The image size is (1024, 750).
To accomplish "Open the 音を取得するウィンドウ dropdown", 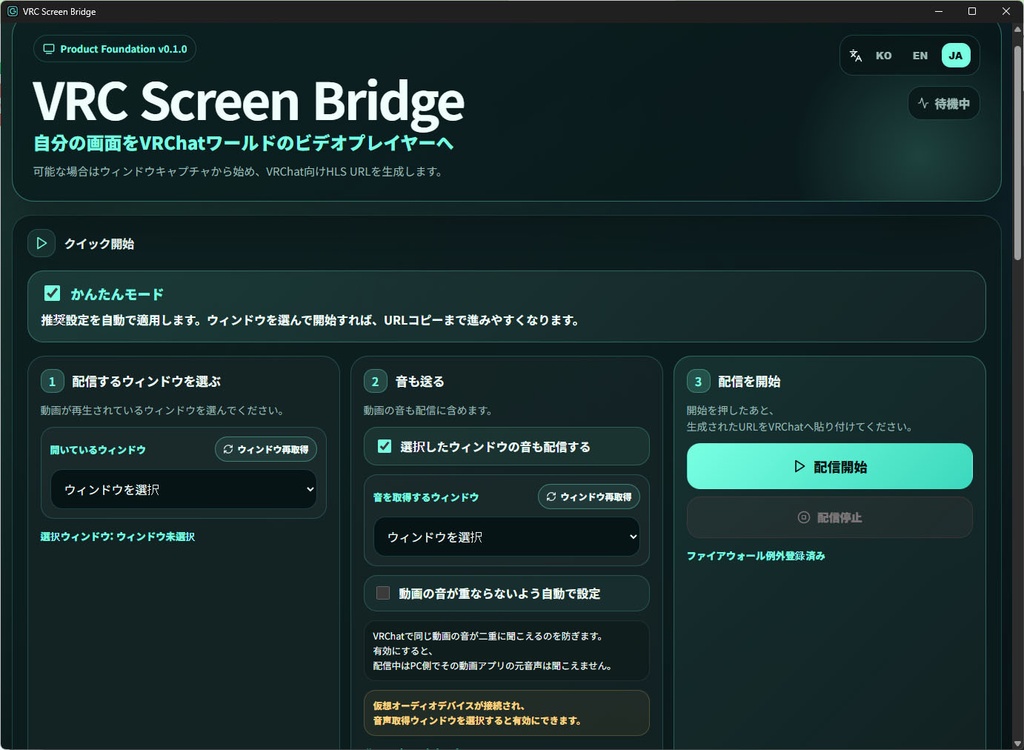I will click(x=507, y=537).
